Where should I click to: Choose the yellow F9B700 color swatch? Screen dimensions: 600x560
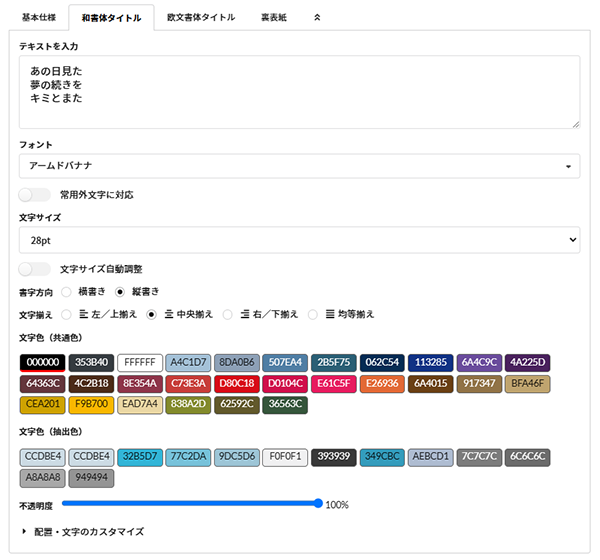(91, 404)
